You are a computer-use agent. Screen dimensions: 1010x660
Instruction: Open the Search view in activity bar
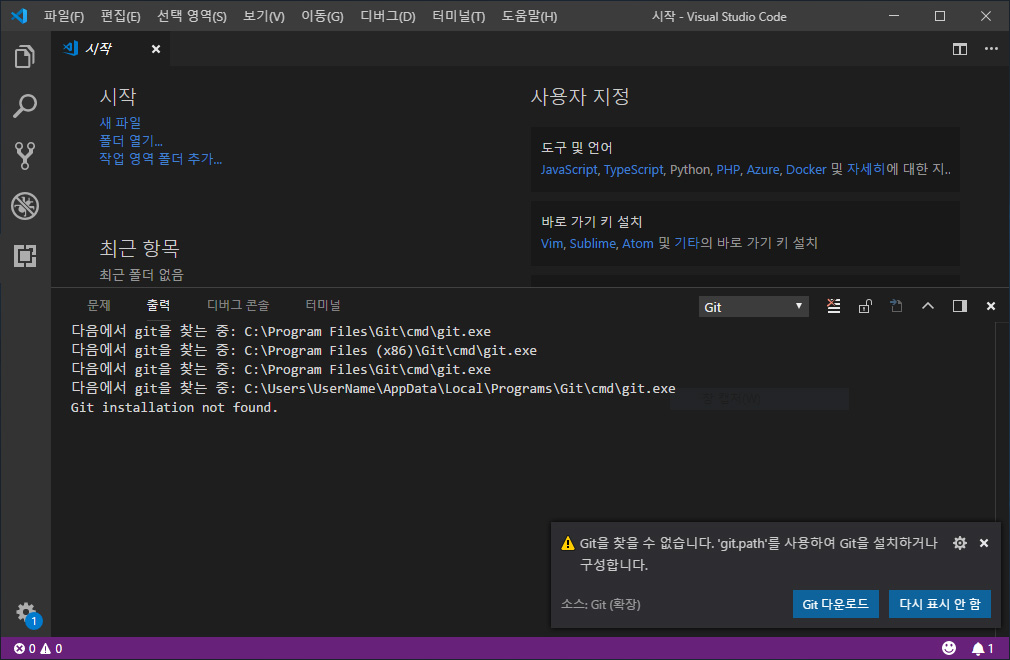[24, 106]
